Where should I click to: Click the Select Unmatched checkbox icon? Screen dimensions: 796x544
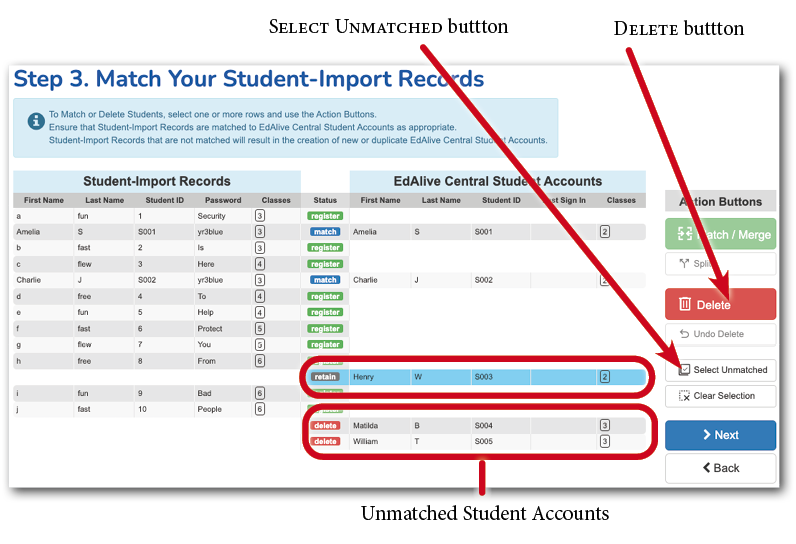click(684, 370)
